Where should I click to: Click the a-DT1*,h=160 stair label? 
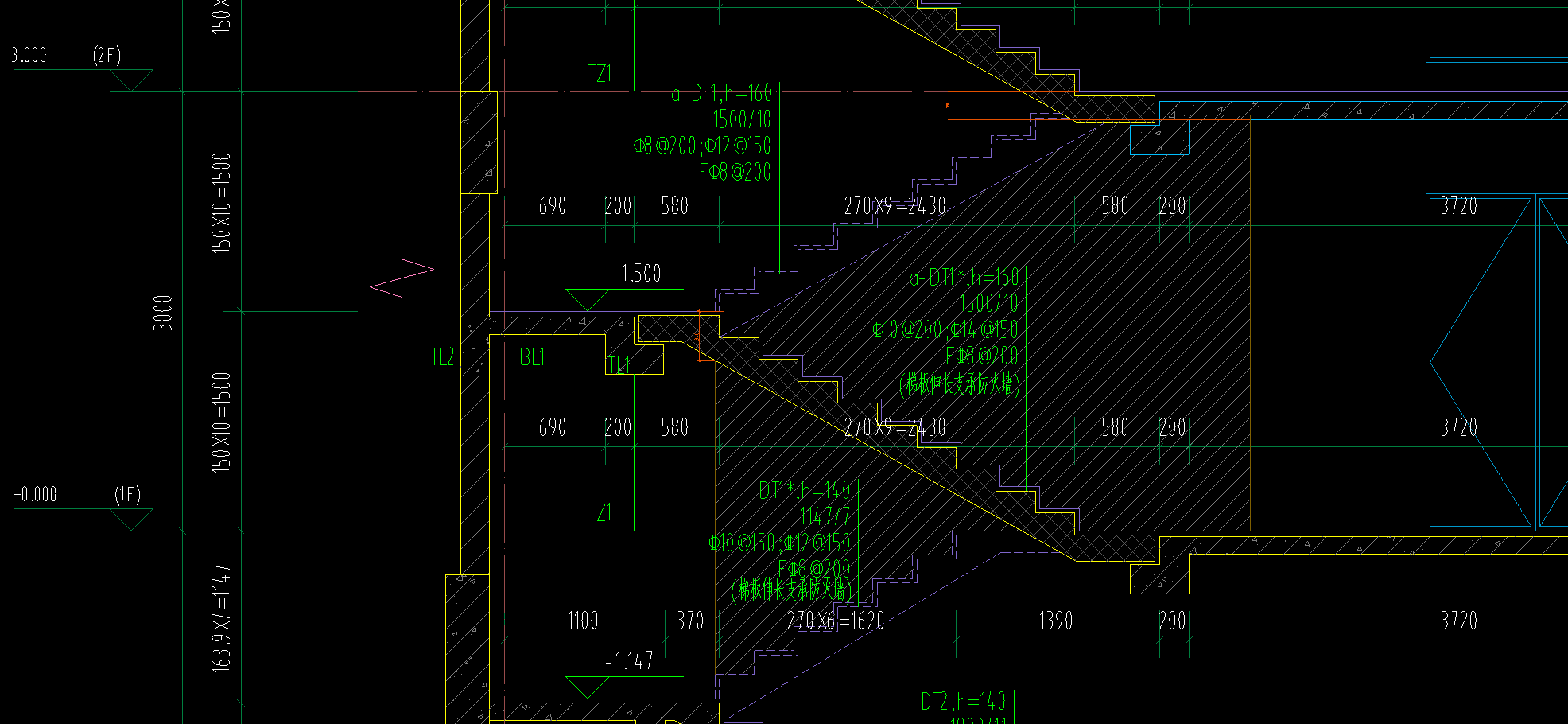click(x=964, y=278)
